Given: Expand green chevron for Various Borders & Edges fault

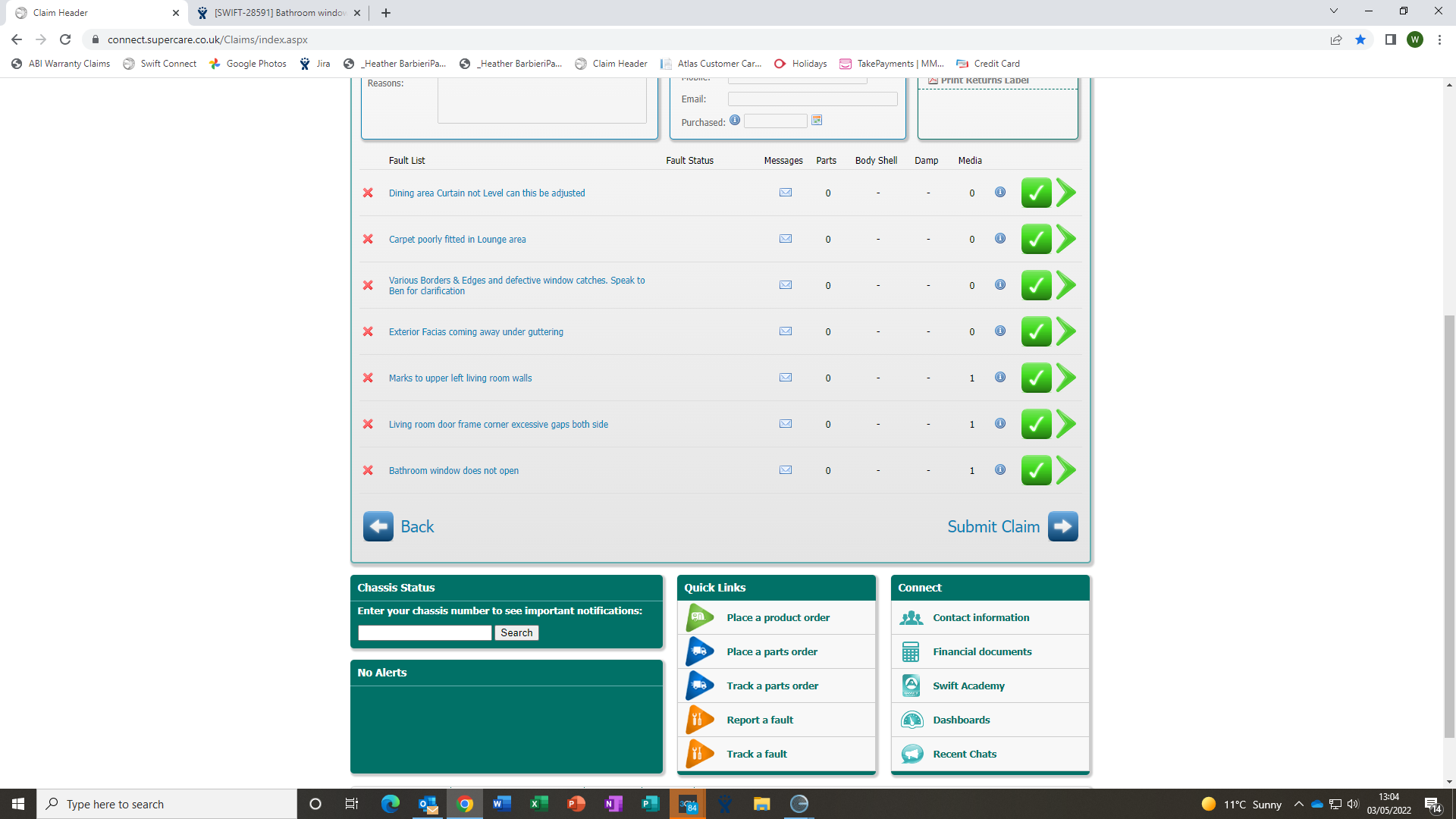Looking at the screenshot, I should 1066,285.
